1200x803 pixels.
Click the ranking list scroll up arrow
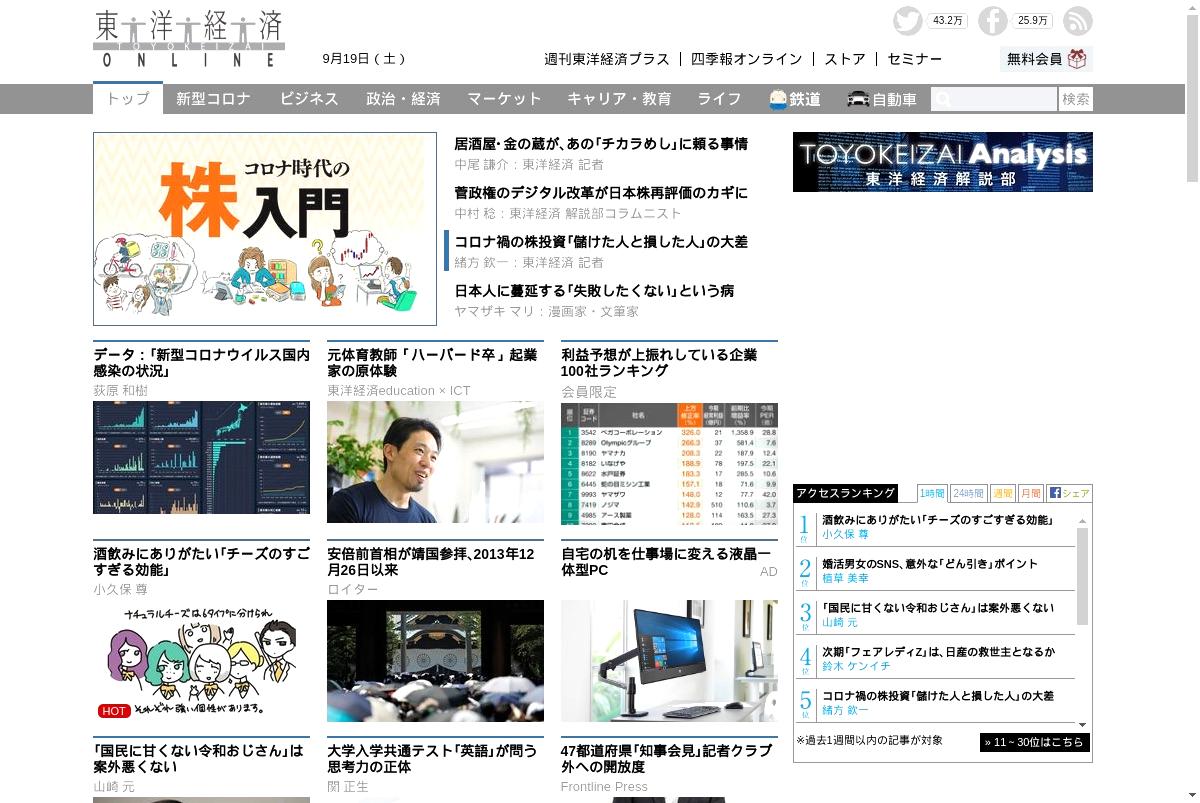pyautogui.click(x=1082, y=521)
